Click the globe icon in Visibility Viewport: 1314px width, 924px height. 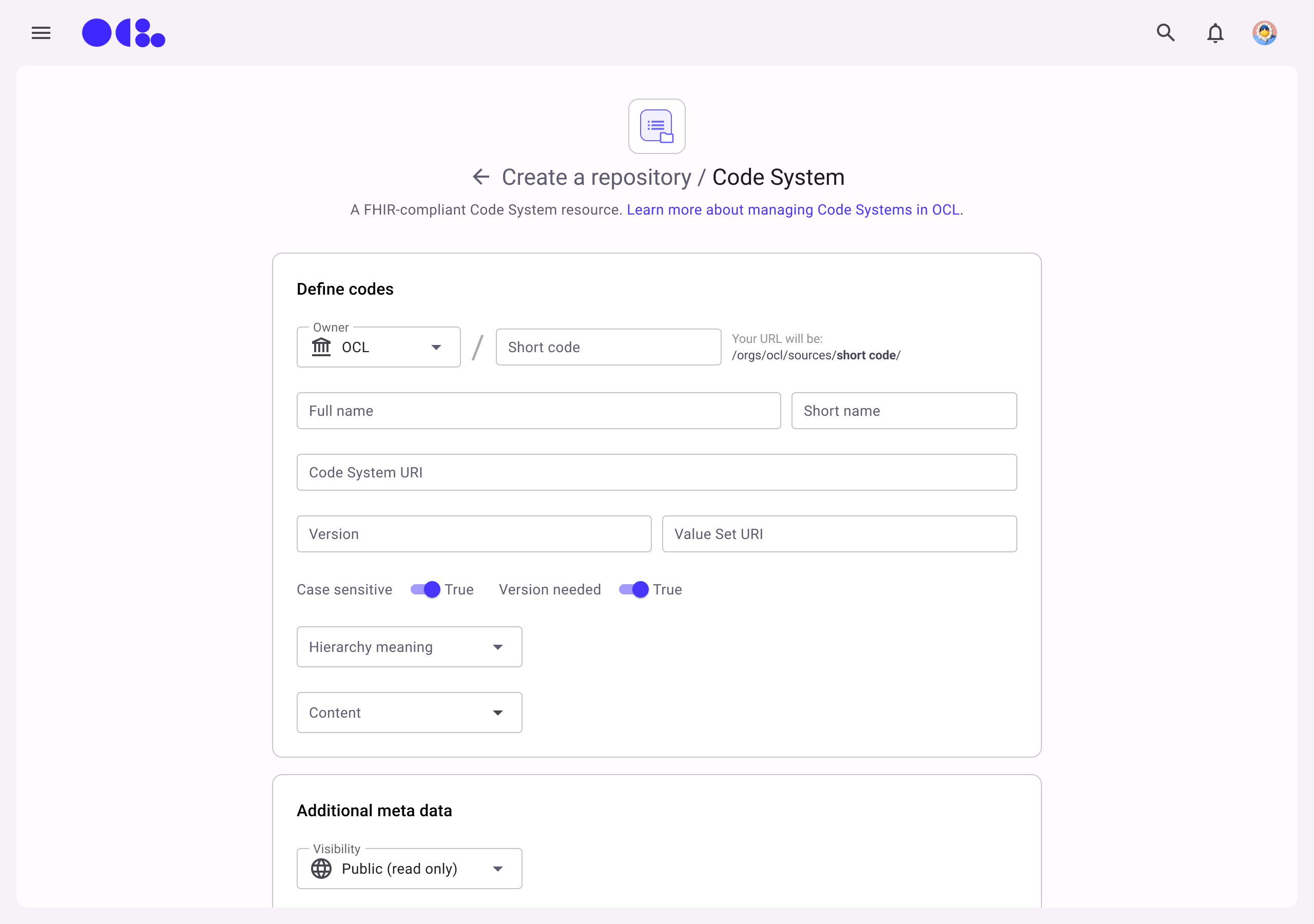(x=321, y=869)
